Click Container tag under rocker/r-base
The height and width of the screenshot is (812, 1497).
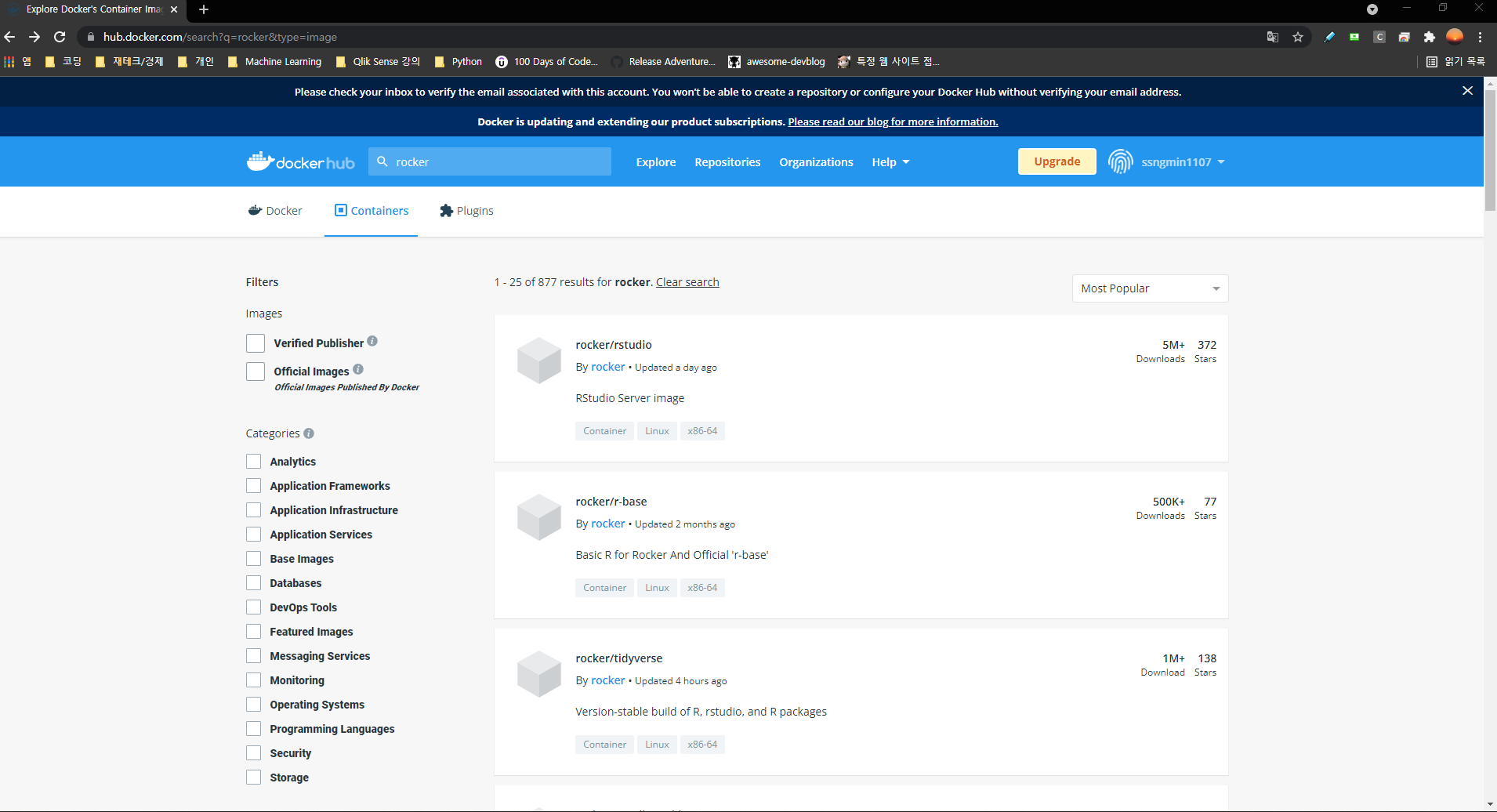(604, 588)
